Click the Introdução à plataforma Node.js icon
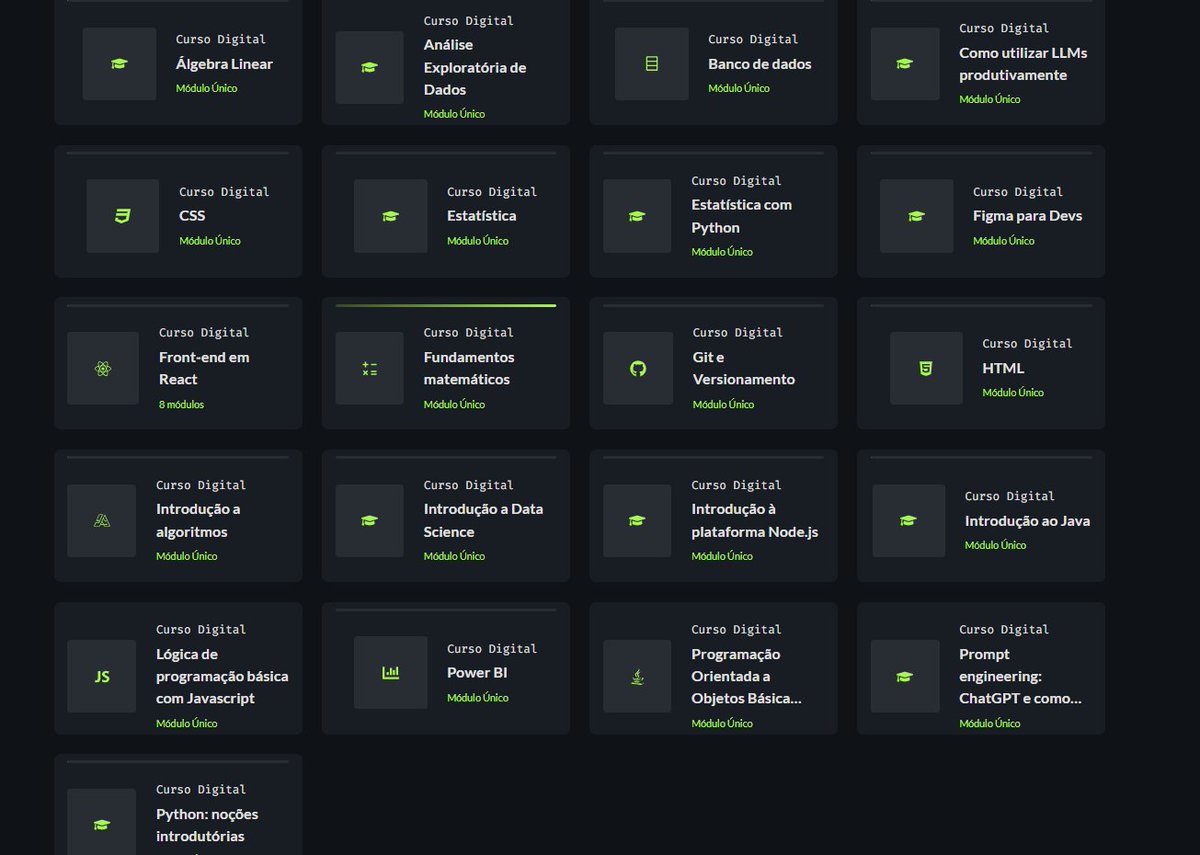 coord(637,521)
